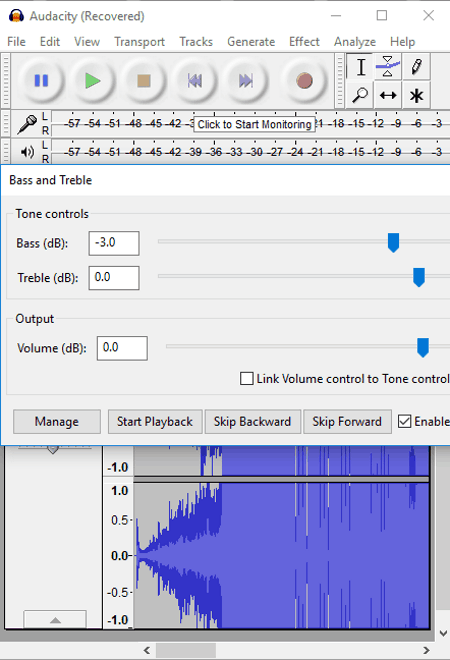Image resolution: width=450 pixels, height=660 pixels.
Task: Open the Edit menu
Action: (x=50, y=42)
